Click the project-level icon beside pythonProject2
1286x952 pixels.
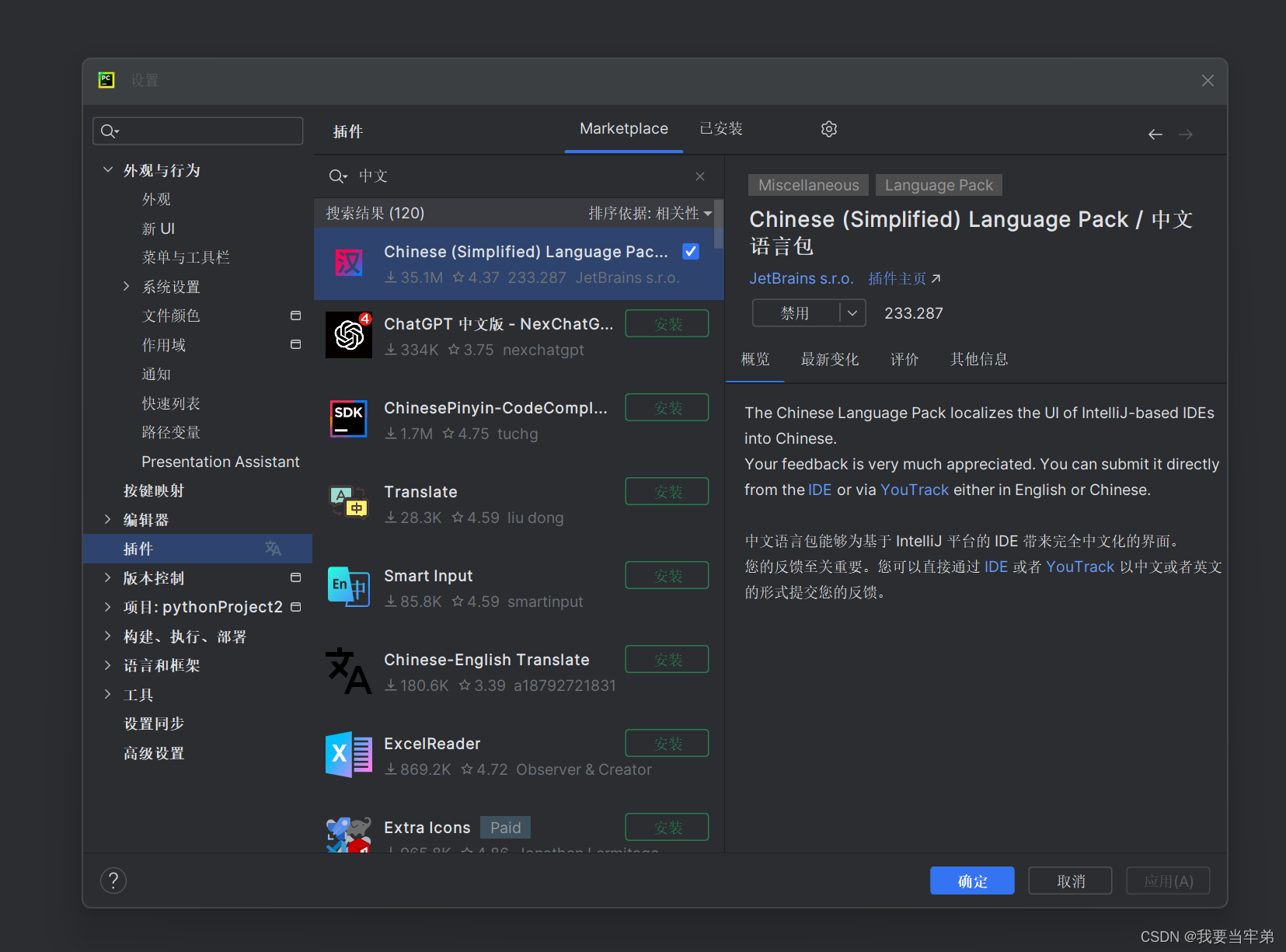(x=295, y=607)
